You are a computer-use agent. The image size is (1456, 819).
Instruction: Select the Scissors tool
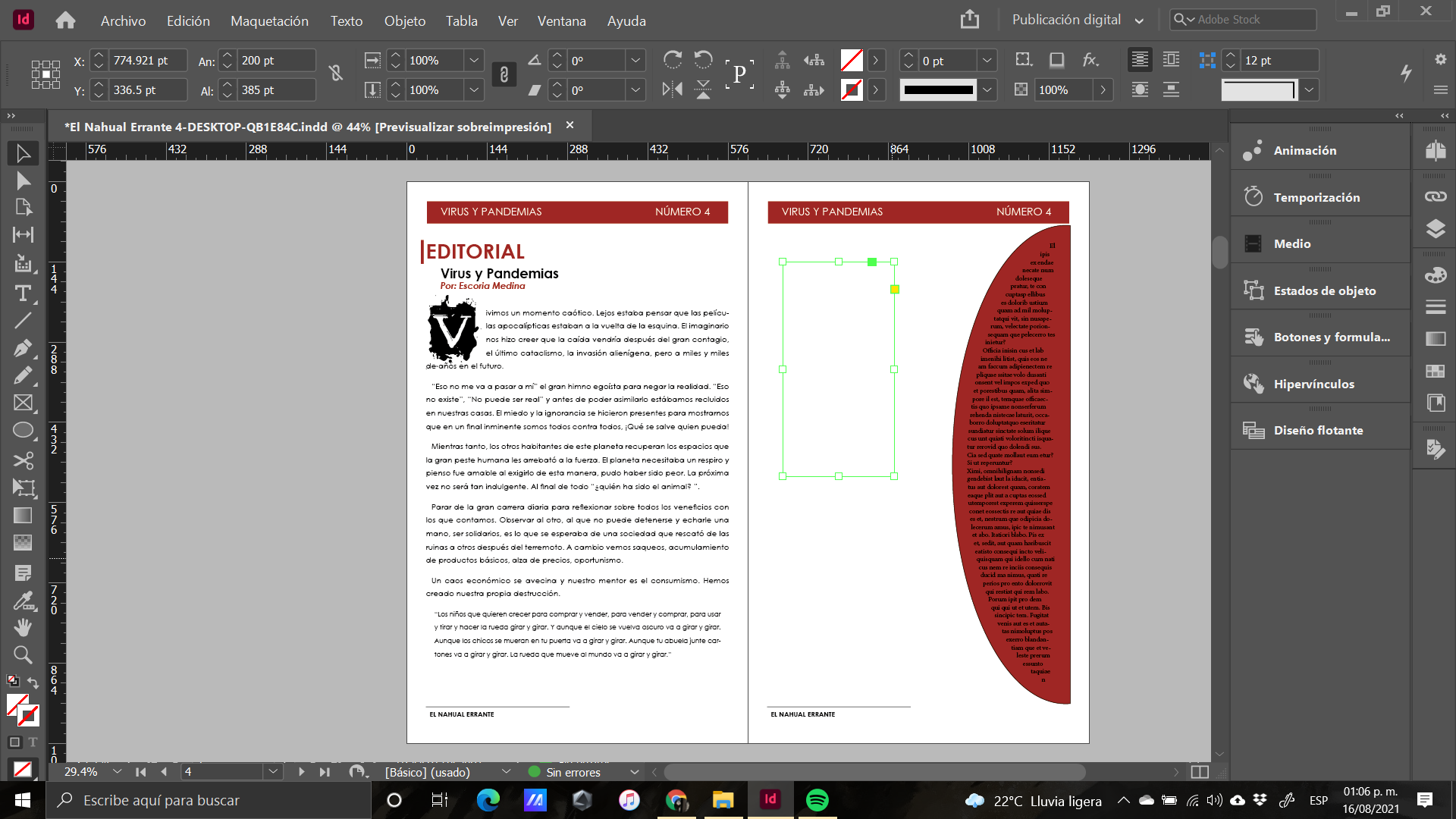click(23, 460)
